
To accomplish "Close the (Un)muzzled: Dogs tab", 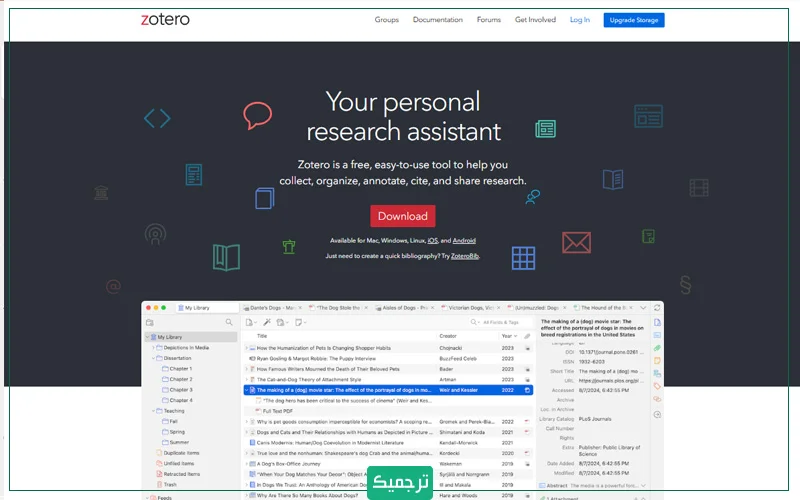I will tap(564, 308).
